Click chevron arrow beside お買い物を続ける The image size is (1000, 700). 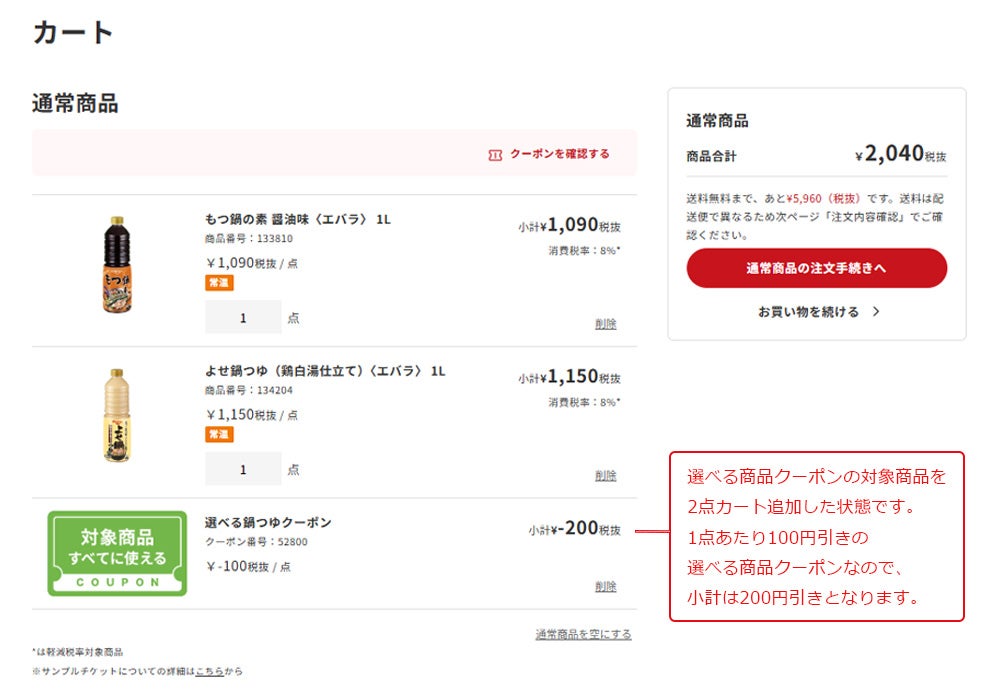coord(876,312)
